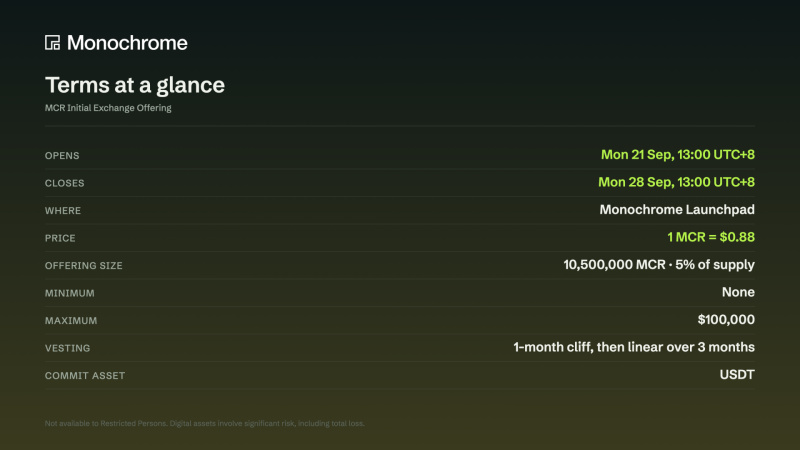The height and width of the screenshot is (450, 800).
Task: Select the 'None' minimum value
Action: 738,292
